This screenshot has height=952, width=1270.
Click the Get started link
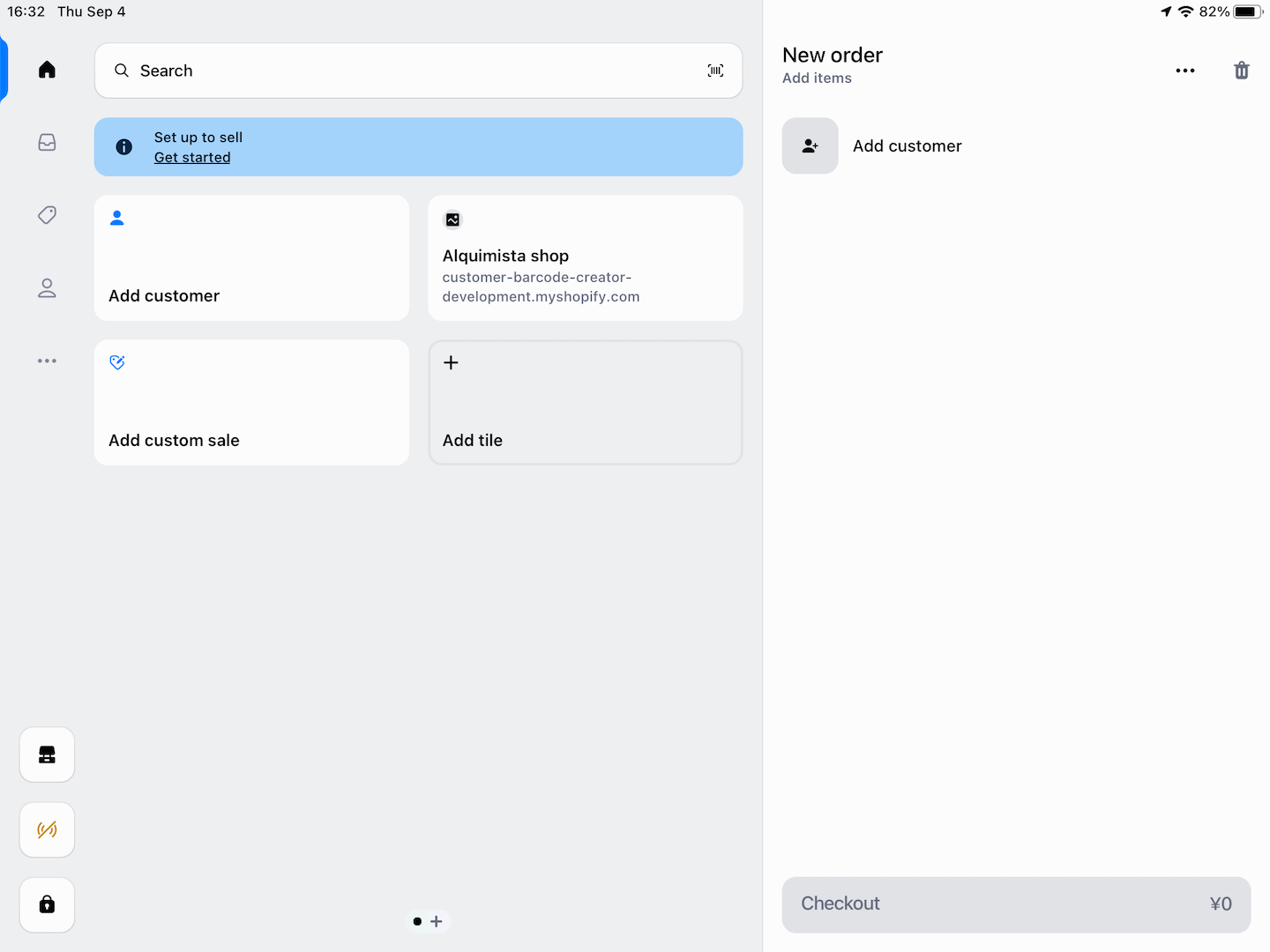(x=192, y=158)
